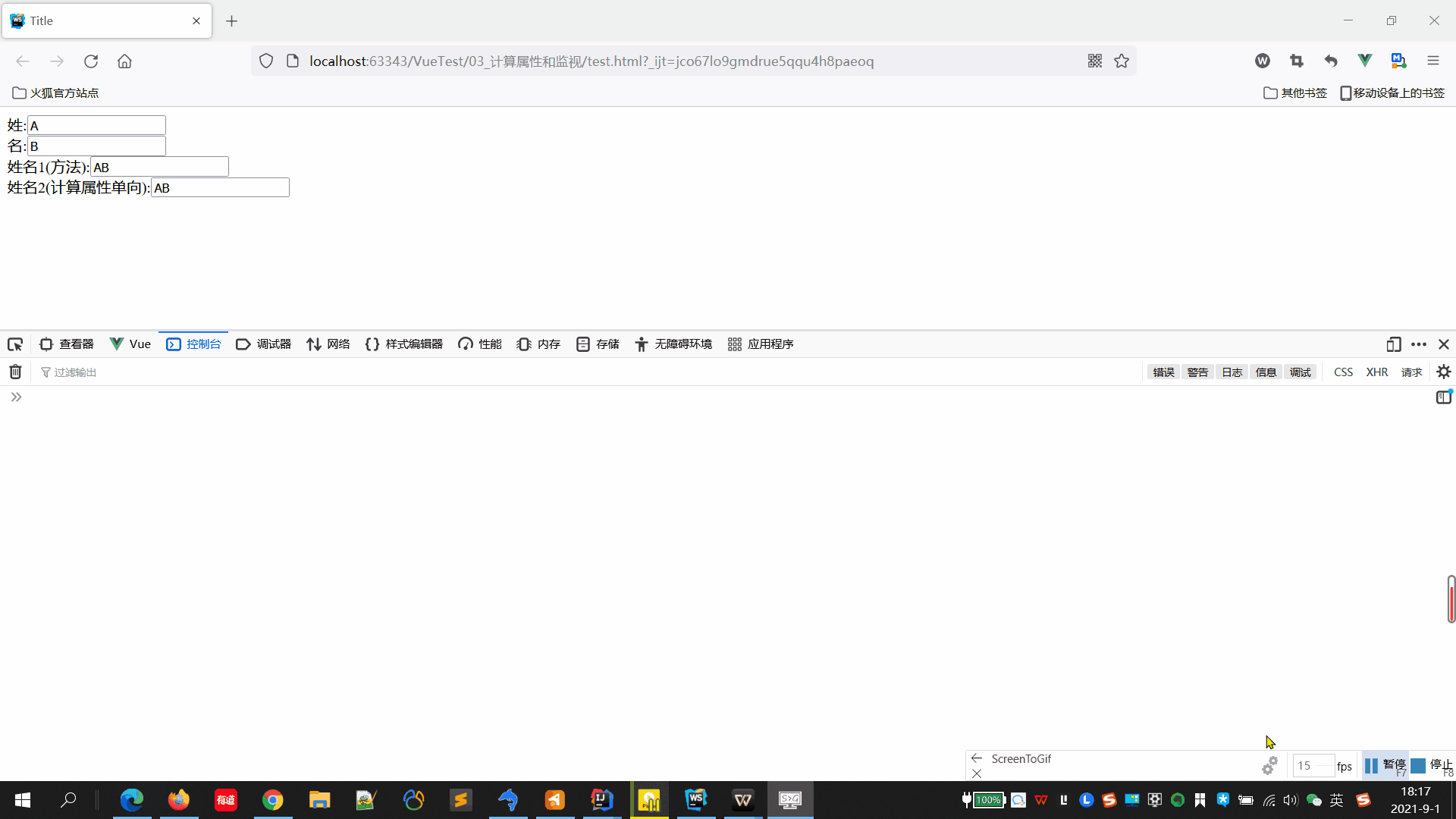This screenshot has height=819, width=1456.
Task: Toggle responsive design mode icon
Action: pos(1393,344)
